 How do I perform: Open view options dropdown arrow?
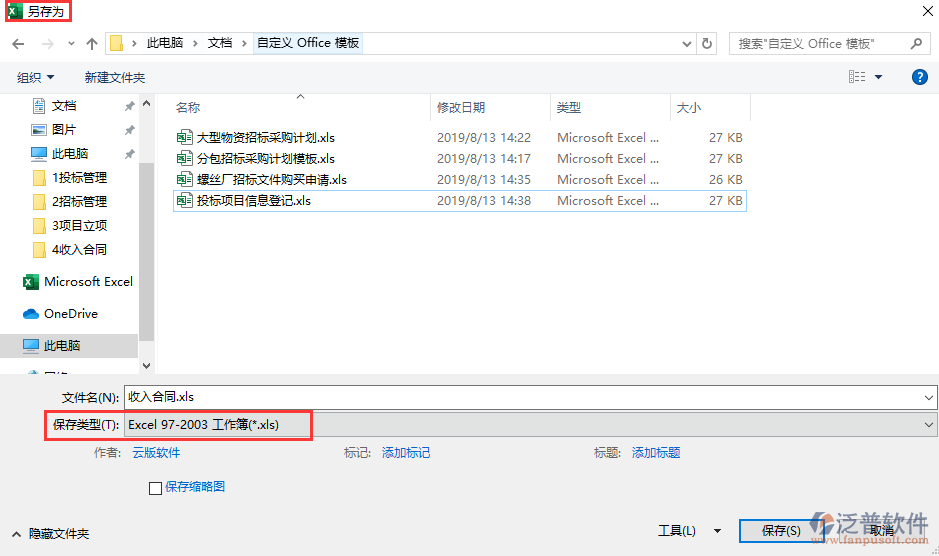pyautogui.click(x=879, y=77)
